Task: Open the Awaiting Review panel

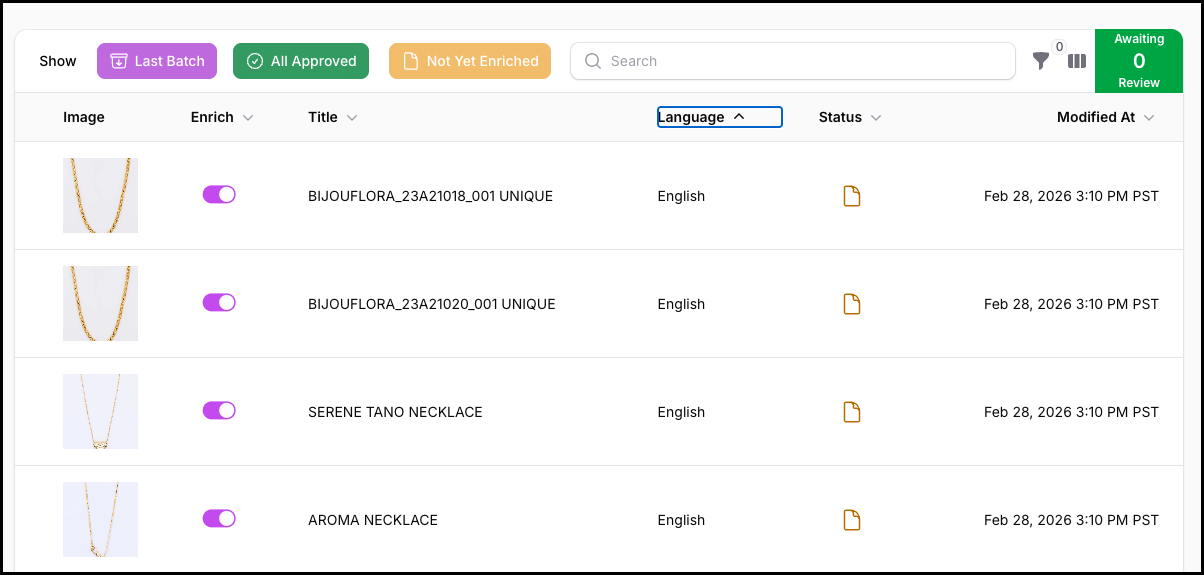Action: click(x=1139, y=61)
